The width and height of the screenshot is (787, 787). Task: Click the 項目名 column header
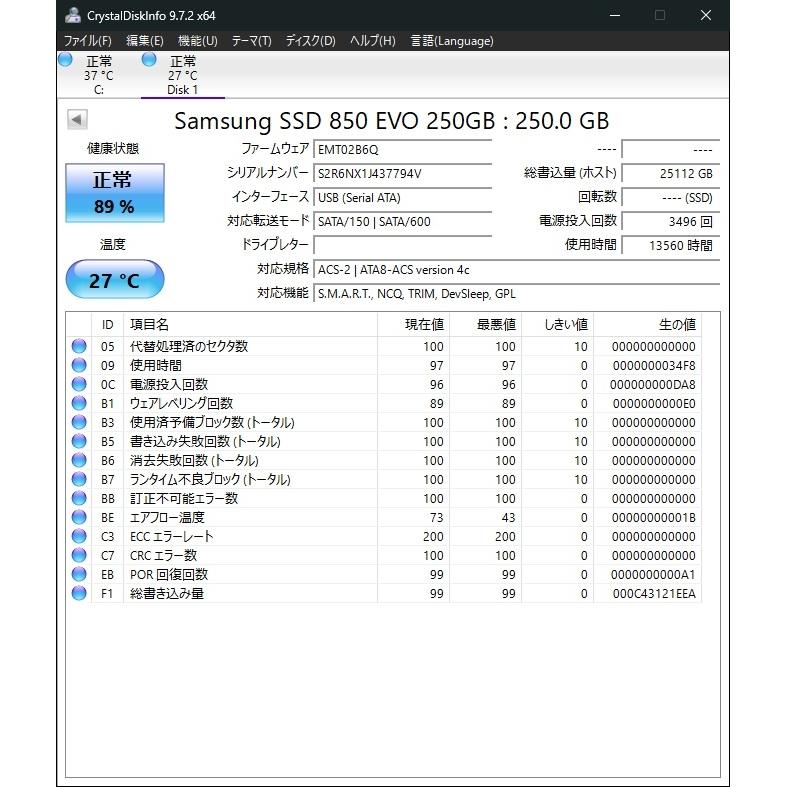250,325
